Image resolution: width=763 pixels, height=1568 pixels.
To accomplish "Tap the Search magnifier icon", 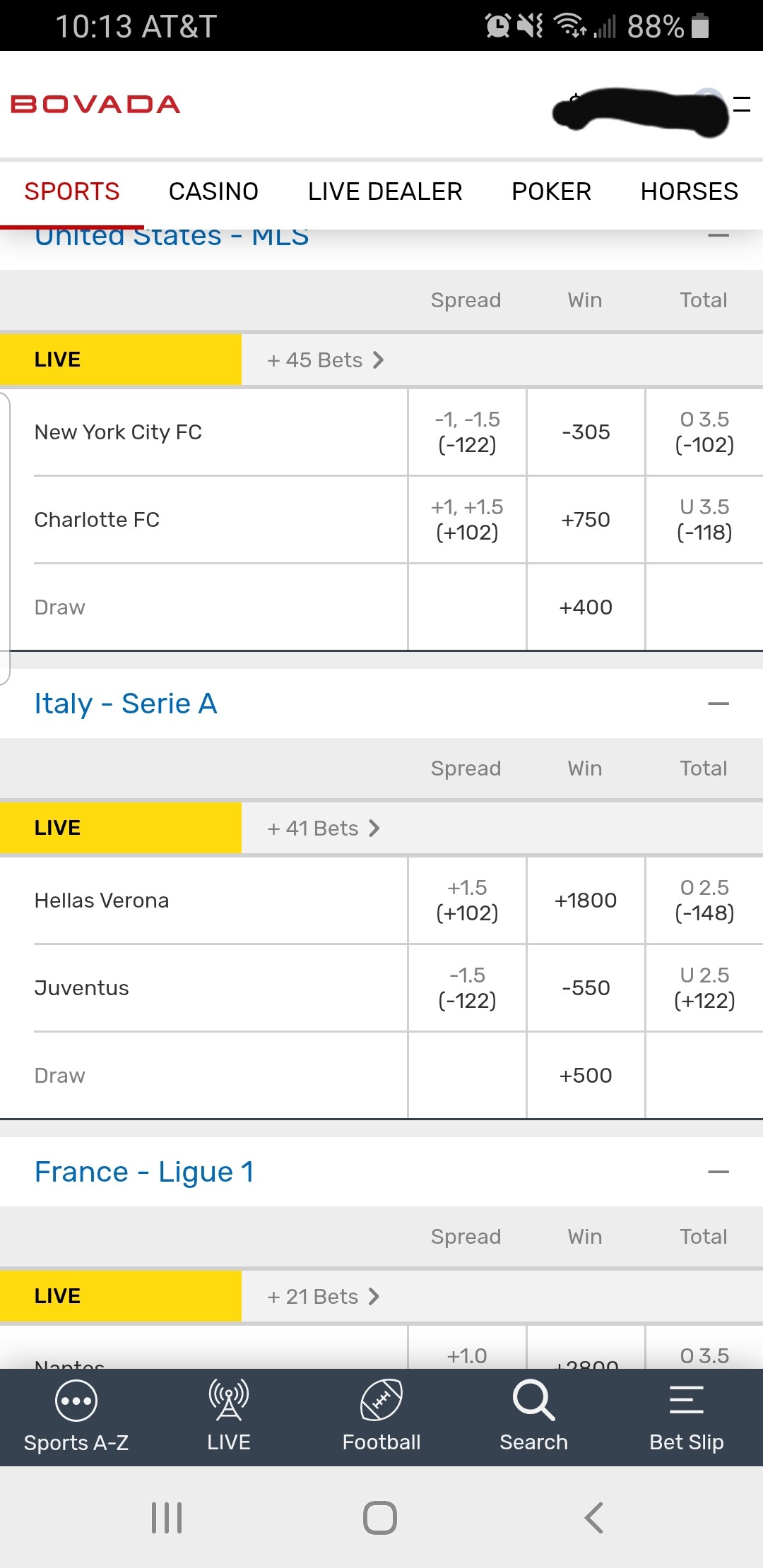I will click(533, 1400).
